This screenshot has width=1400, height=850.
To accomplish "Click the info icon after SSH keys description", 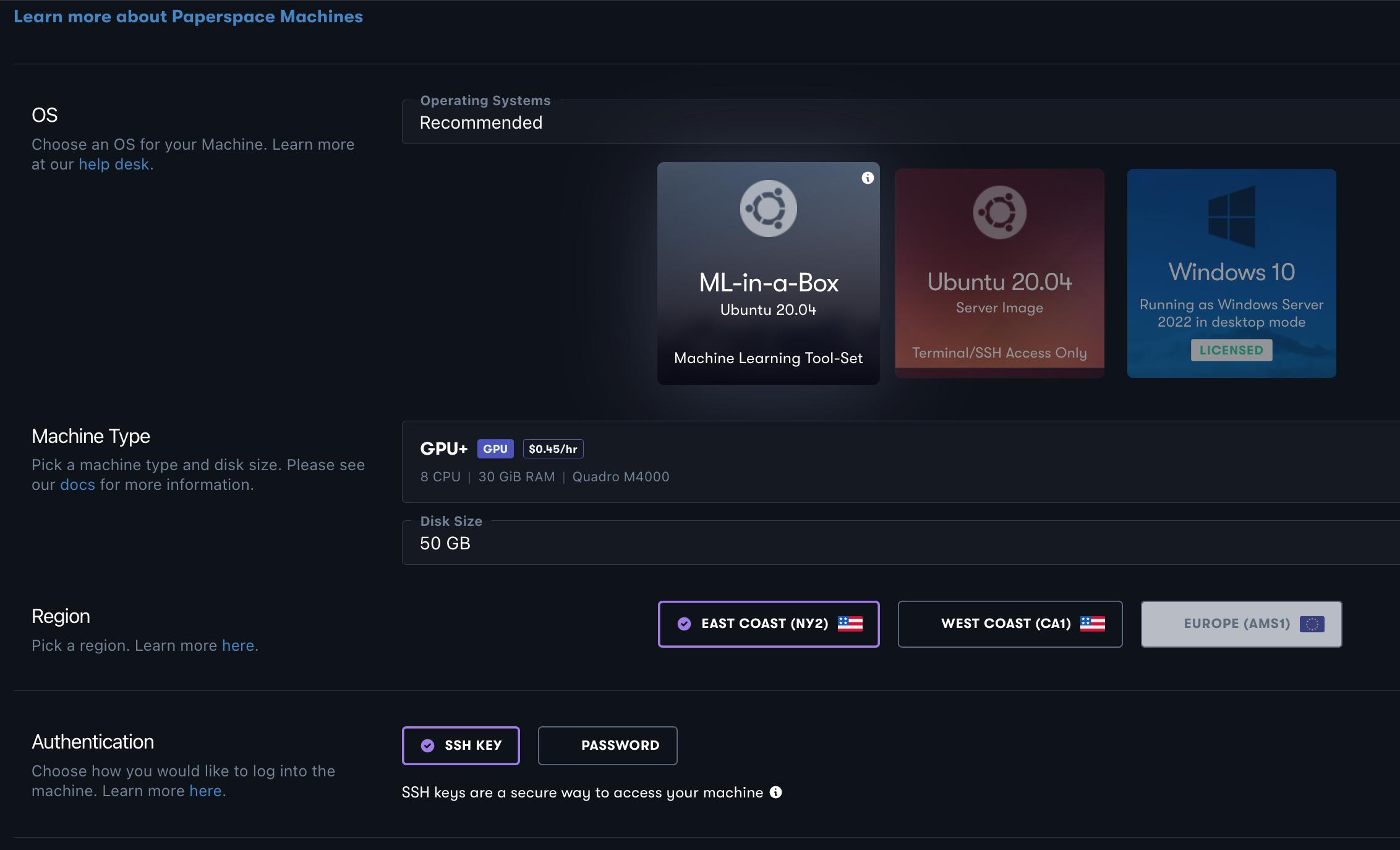I will click(775, 792).
